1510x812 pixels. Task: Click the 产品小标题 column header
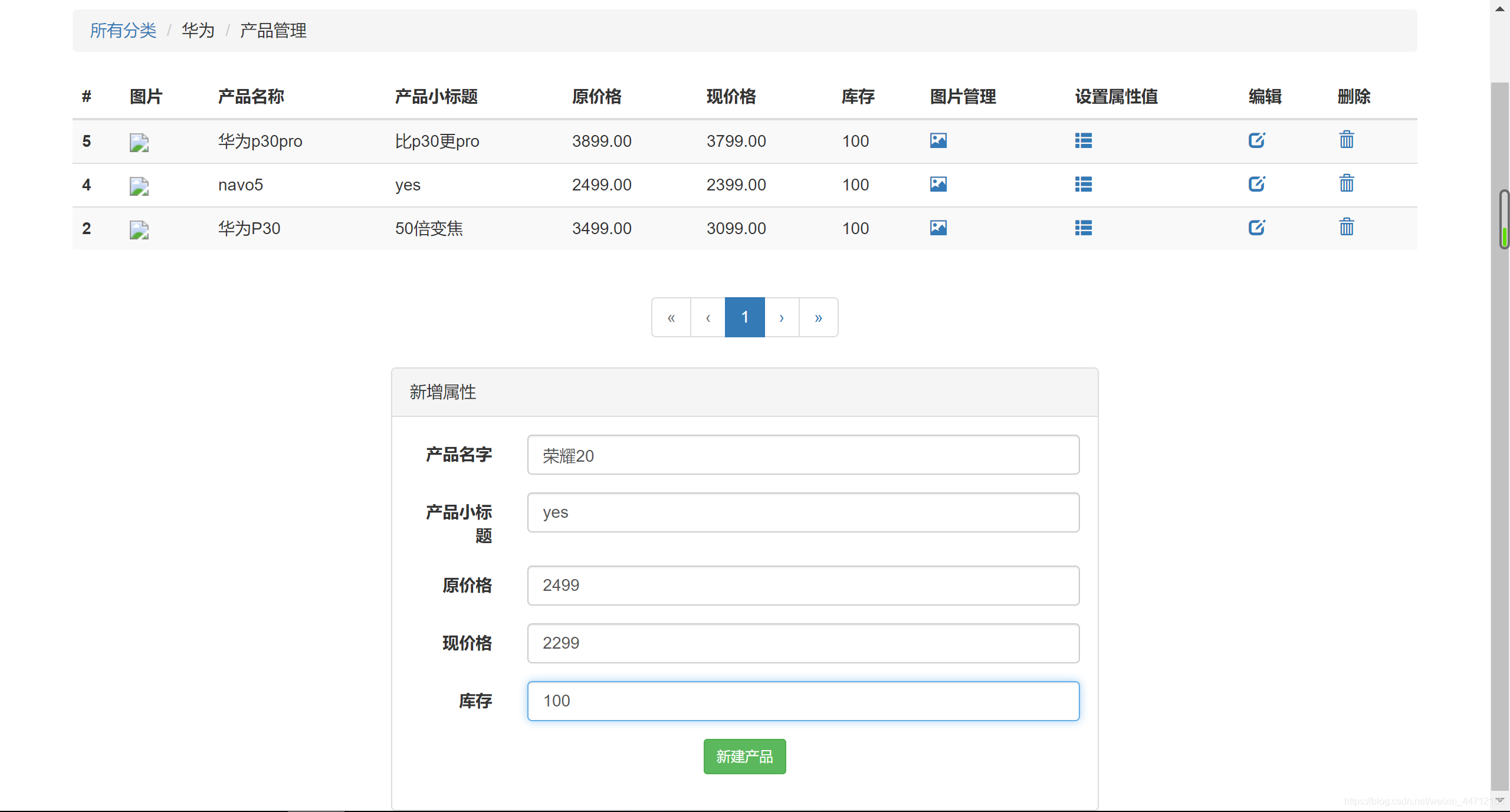436,96
